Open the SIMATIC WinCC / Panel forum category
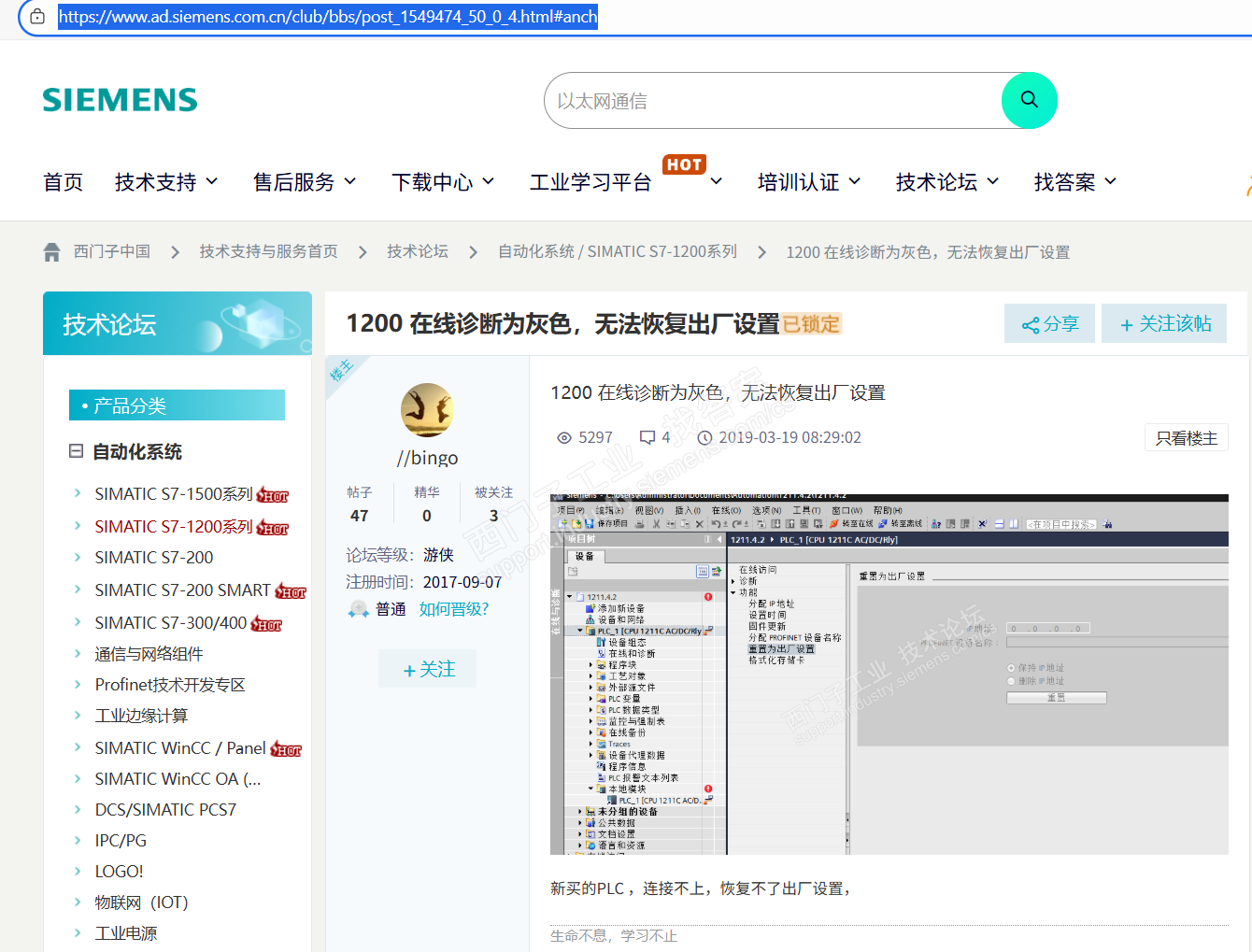1252x952 pixels. click(180, 748)
